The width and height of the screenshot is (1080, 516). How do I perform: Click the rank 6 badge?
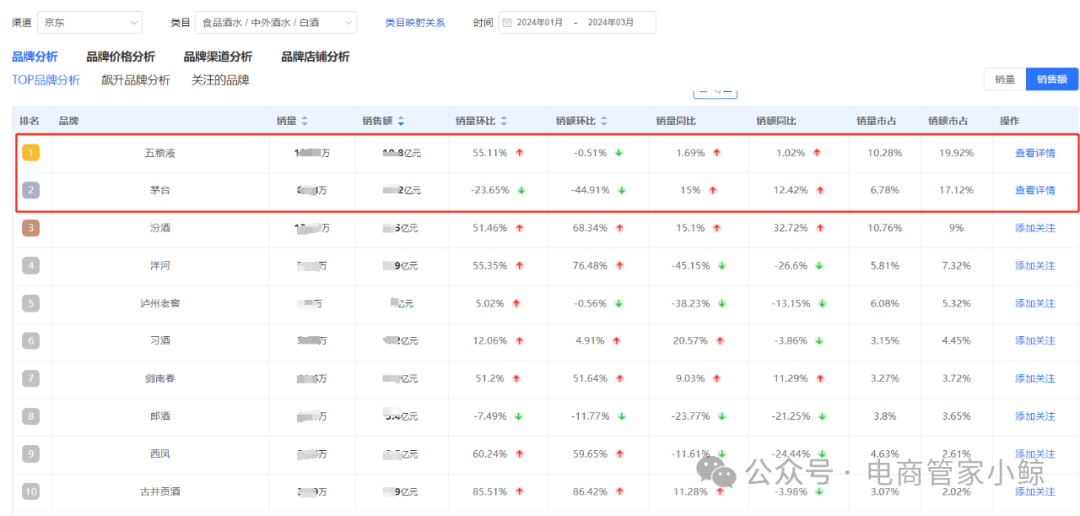pos(30,341)
